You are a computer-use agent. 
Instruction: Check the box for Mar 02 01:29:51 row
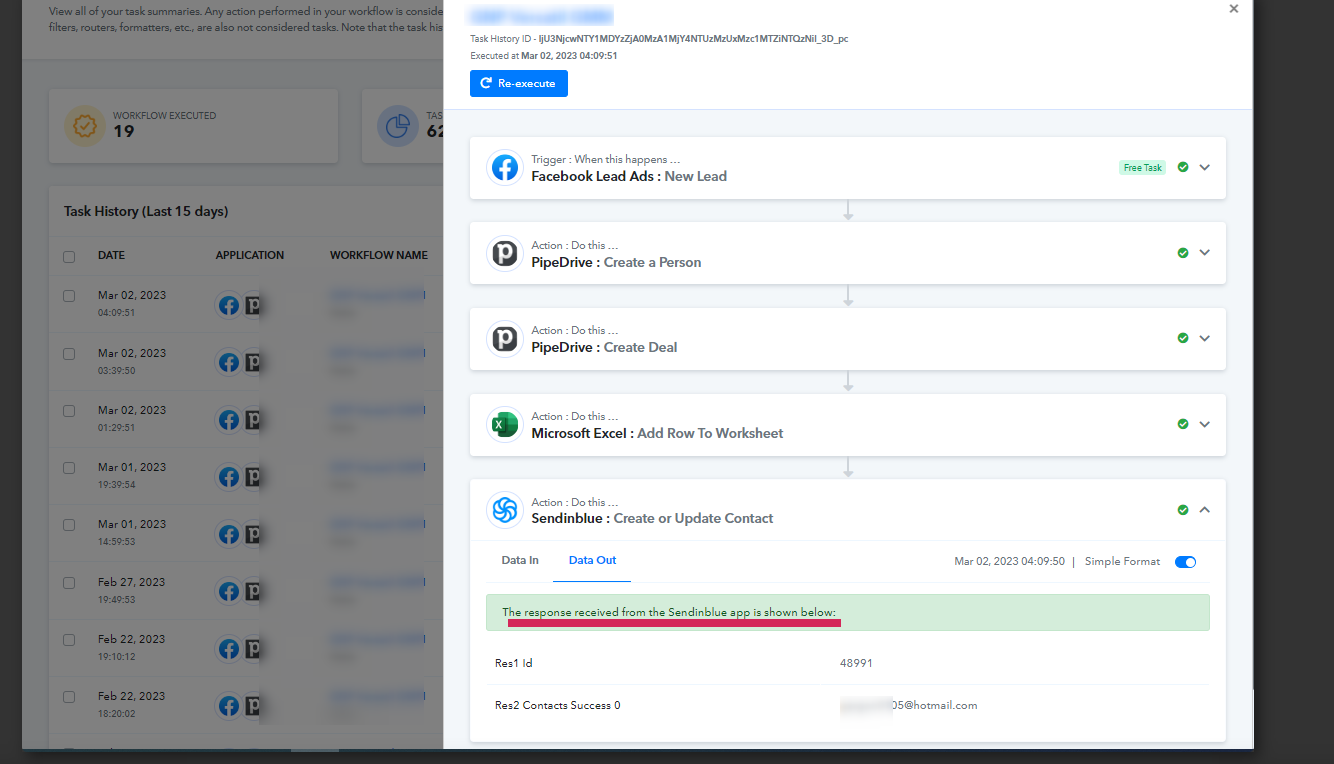click(69, 411)
